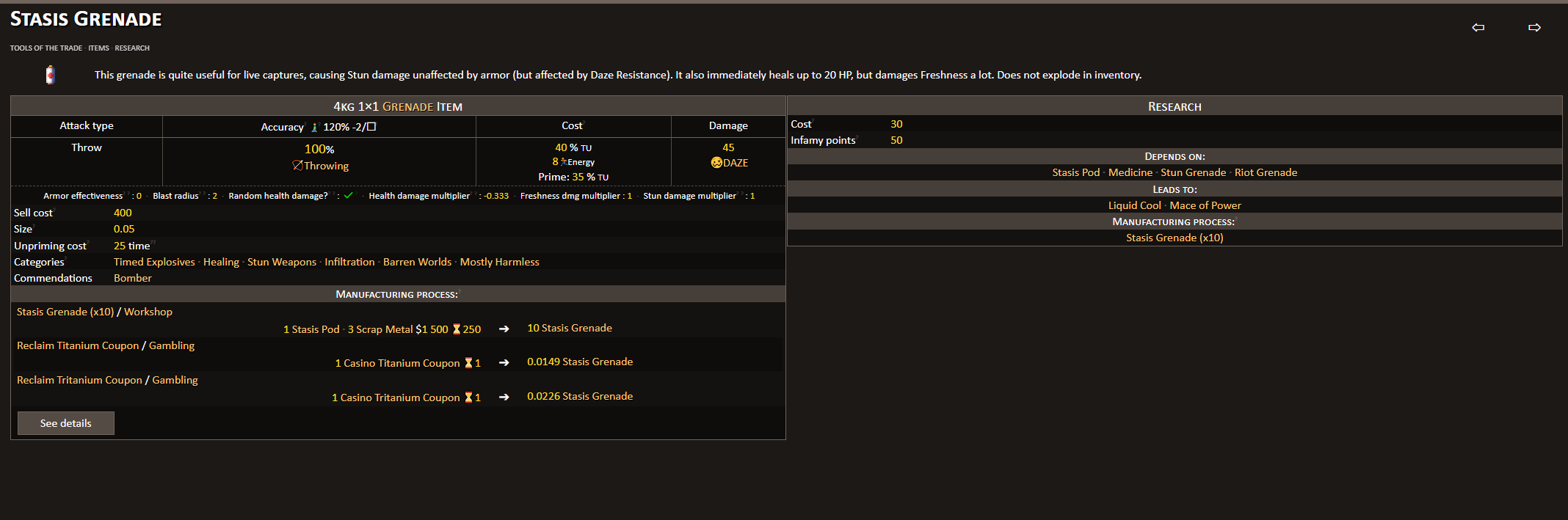Open Stun Grenade research dependency
The height and width of the screenshot is (520, 1568).
point(1194,172)
